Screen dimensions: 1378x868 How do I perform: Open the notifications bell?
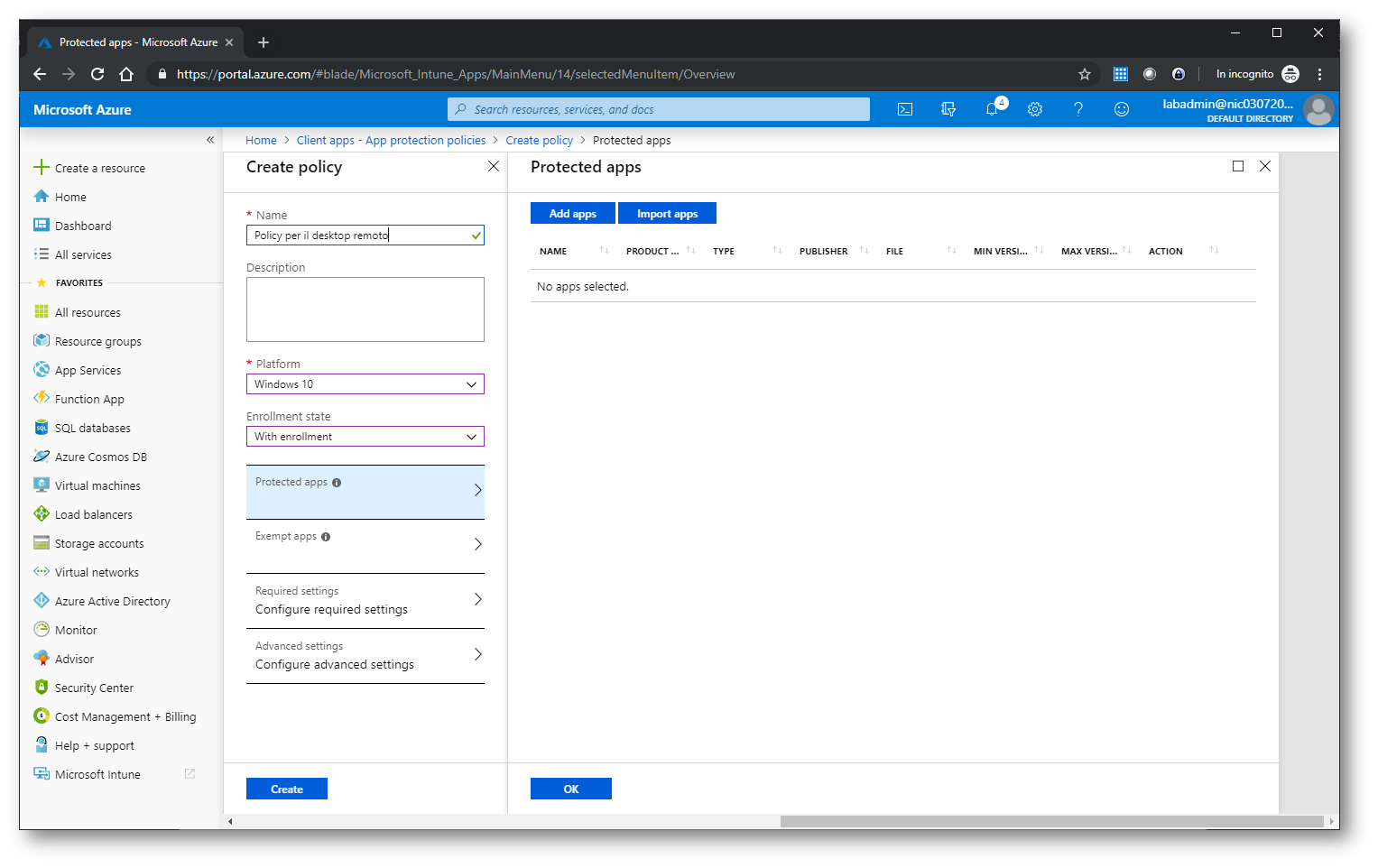pos(992,109)
